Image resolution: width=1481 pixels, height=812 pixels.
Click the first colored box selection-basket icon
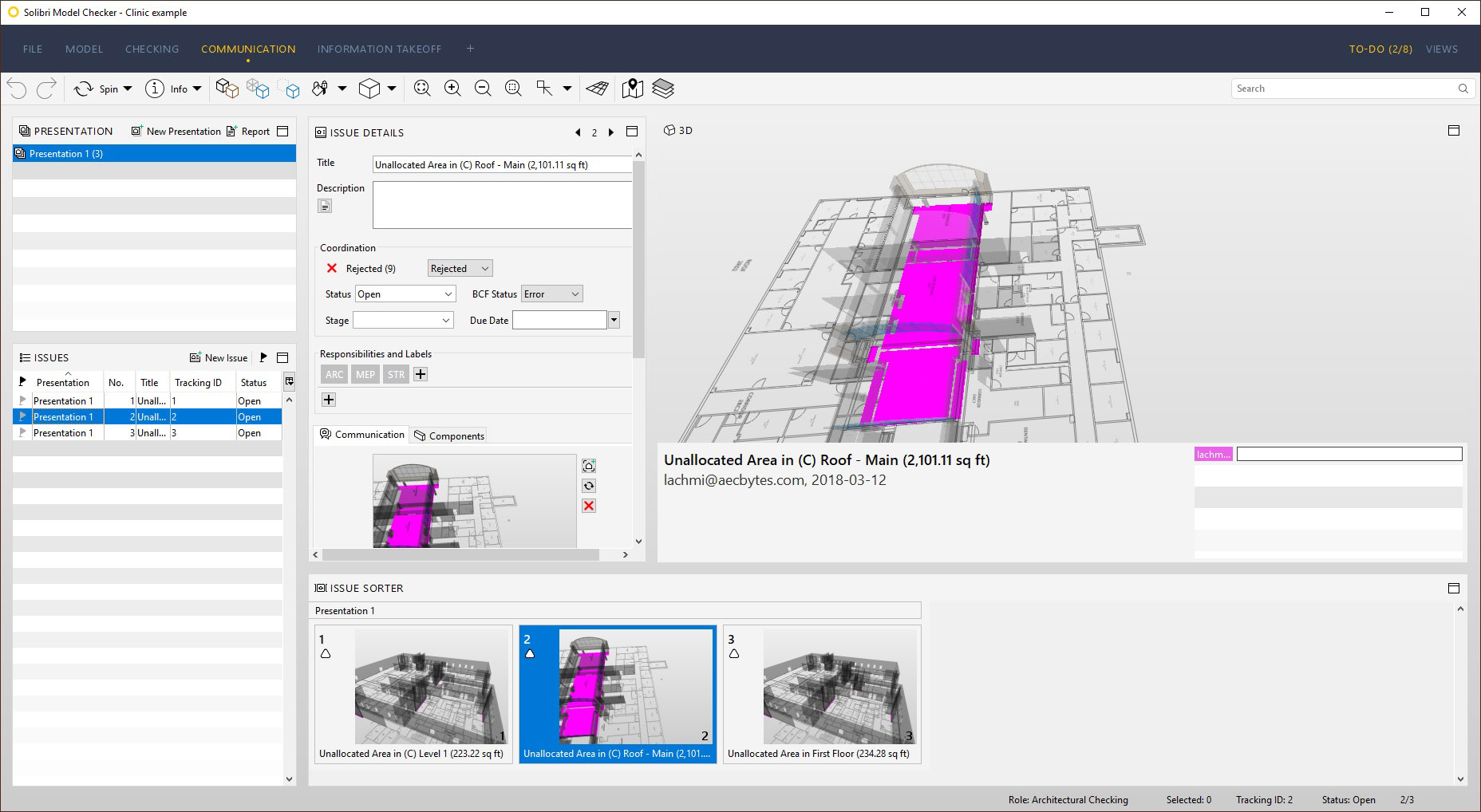(227, 89)
